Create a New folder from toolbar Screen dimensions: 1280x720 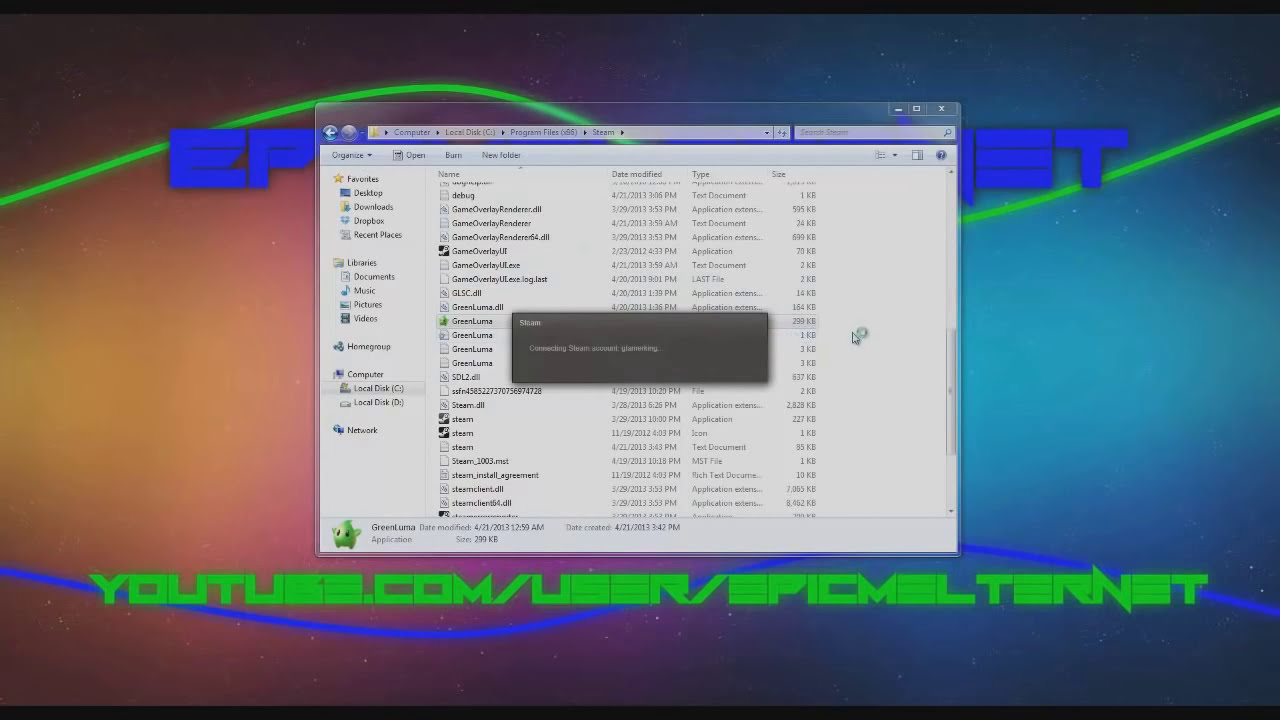click(x=501, y=155)
